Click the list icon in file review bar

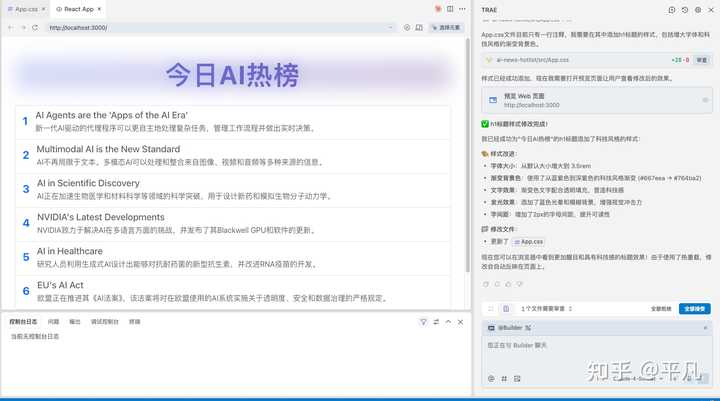click(x=490, y=309)
